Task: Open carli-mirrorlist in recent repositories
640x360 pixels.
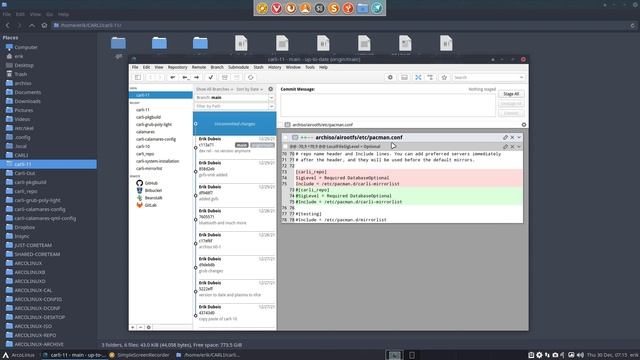Action: point(149,168)
